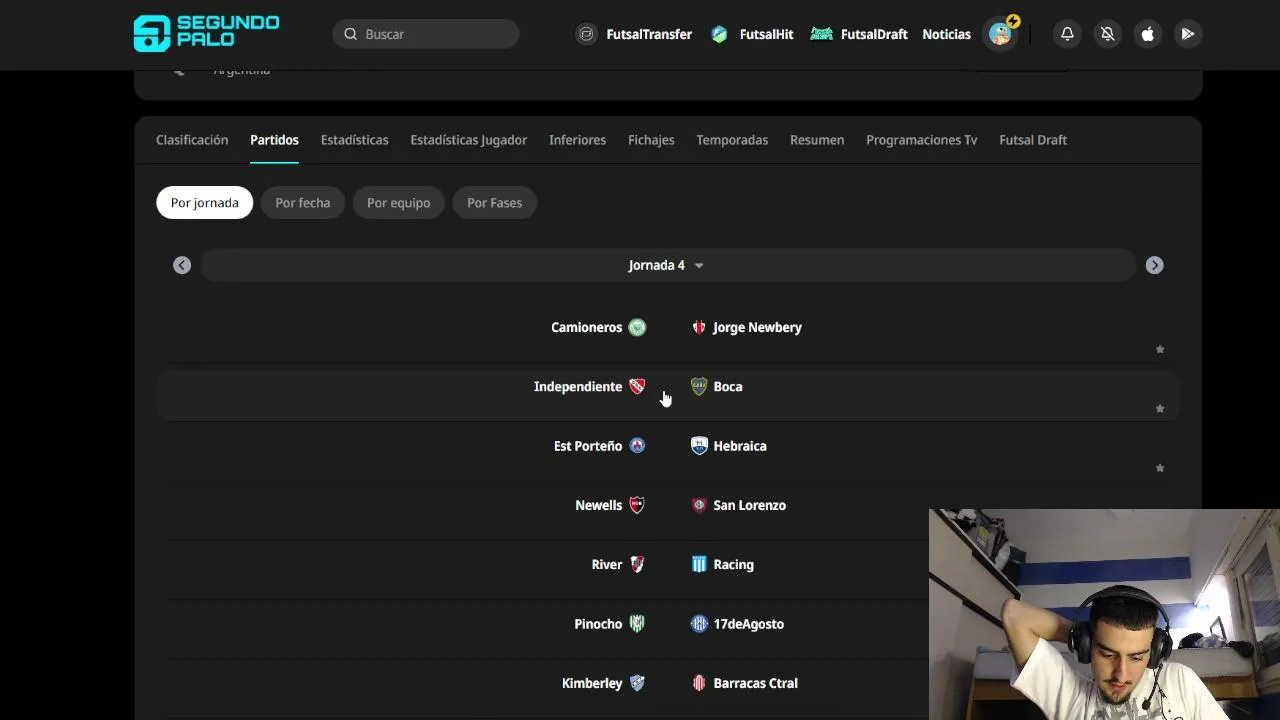Click the Jorge Newbery team crest
Screen dimensions: 1280x720
pos(699,327)
